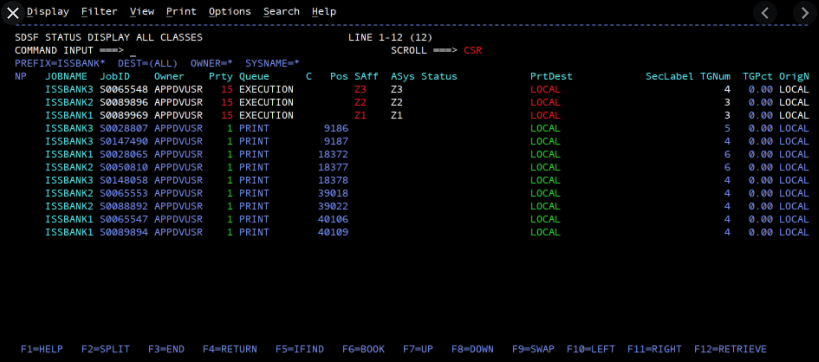
Task: Go to the next image with right chevron
Action: pos(804,13)
